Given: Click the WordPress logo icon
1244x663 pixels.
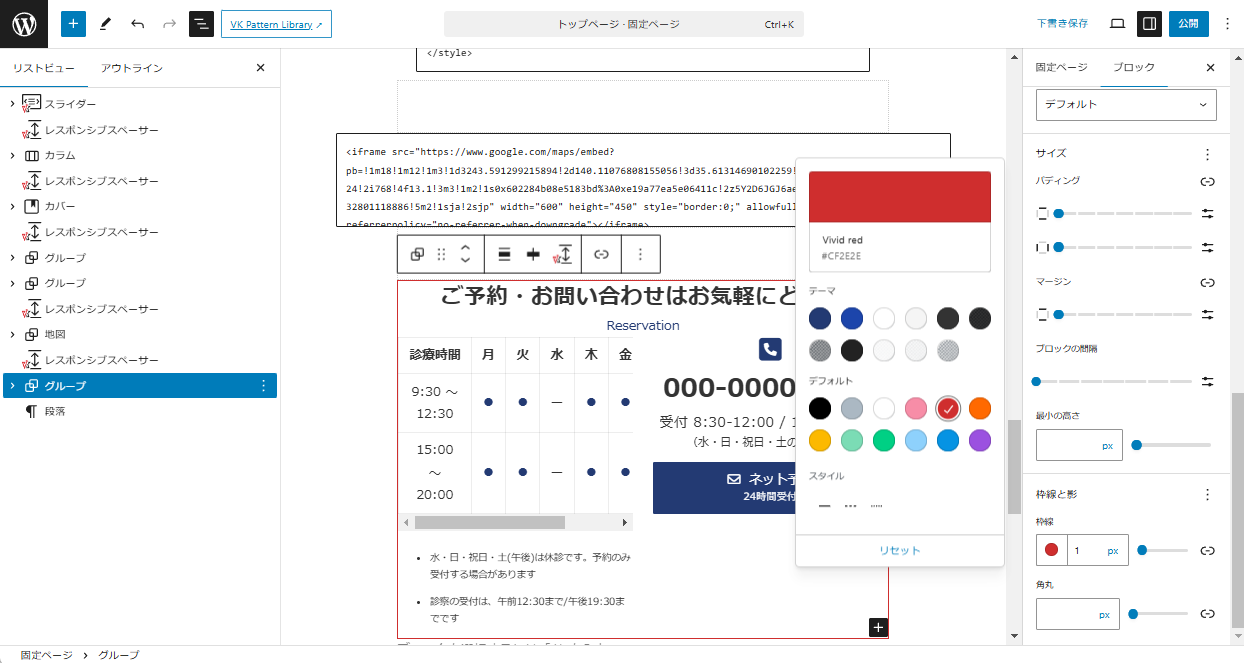Looking at the screenshot, I should tap(24, 24).
